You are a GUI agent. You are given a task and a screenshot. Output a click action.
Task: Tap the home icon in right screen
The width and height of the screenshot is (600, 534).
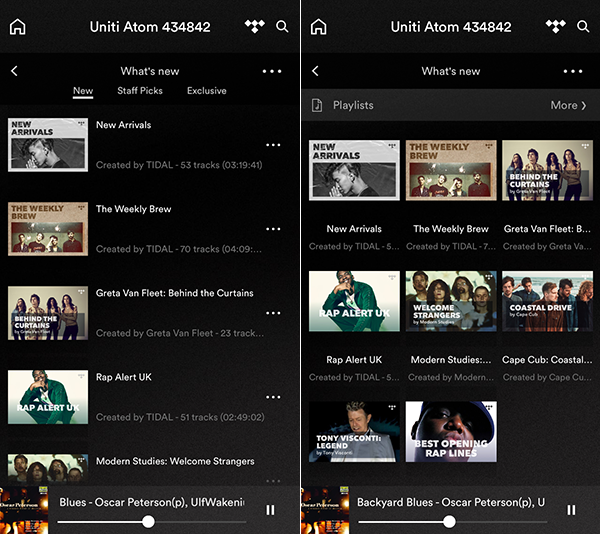coord(318,27)
